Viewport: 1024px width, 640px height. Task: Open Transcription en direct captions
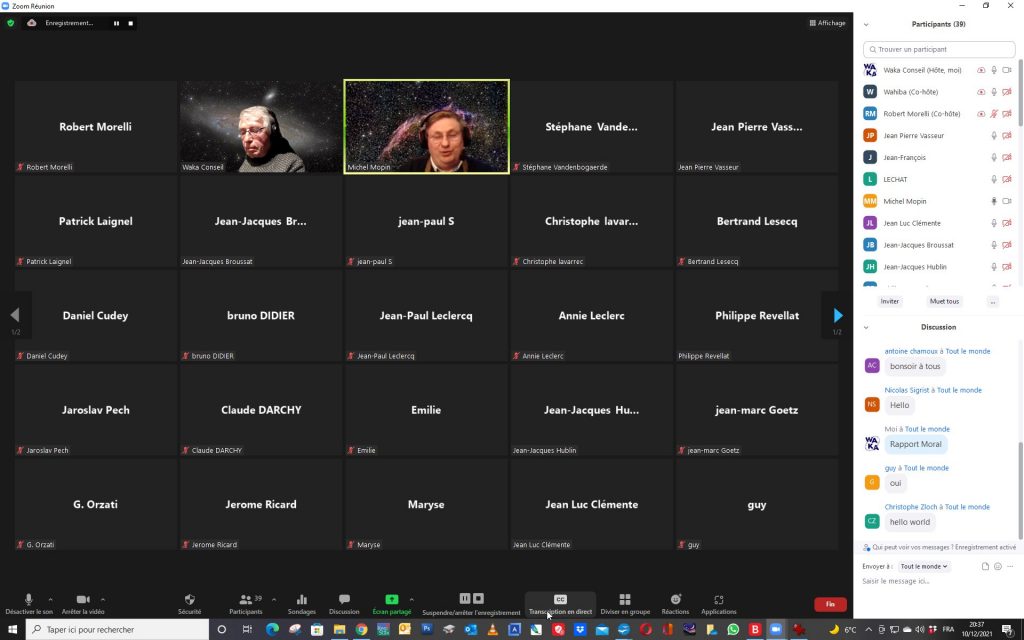tap(560, 603)
